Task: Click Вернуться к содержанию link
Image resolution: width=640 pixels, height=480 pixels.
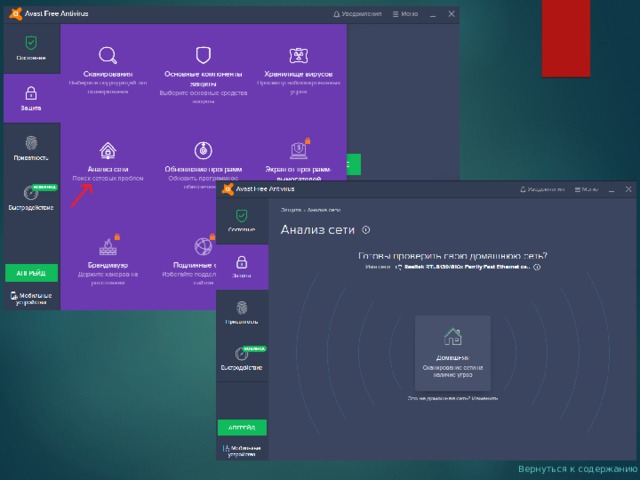Action: click(578, 469)
